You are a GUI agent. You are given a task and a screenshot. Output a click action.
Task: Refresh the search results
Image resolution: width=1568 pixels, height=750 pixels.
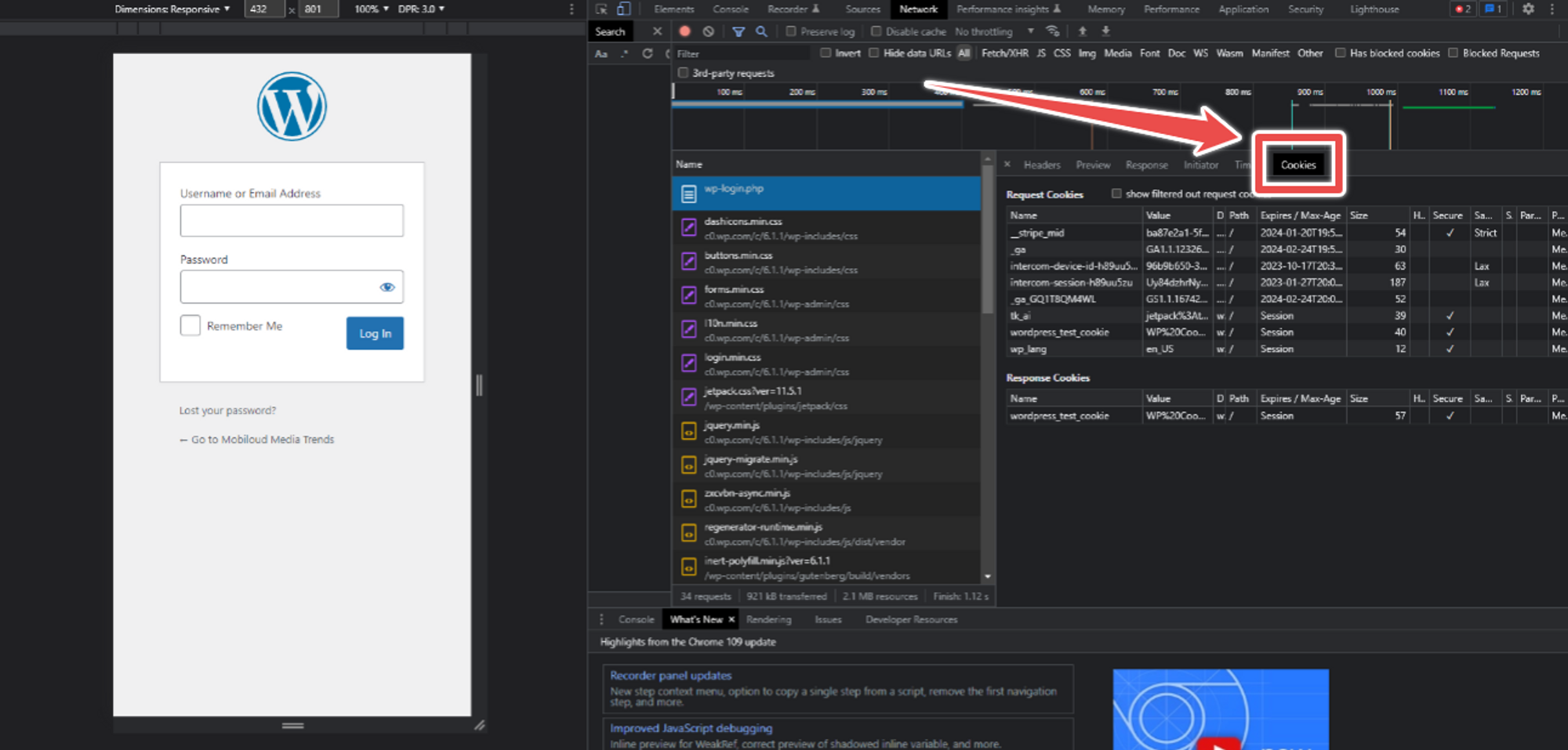point(648,53)
